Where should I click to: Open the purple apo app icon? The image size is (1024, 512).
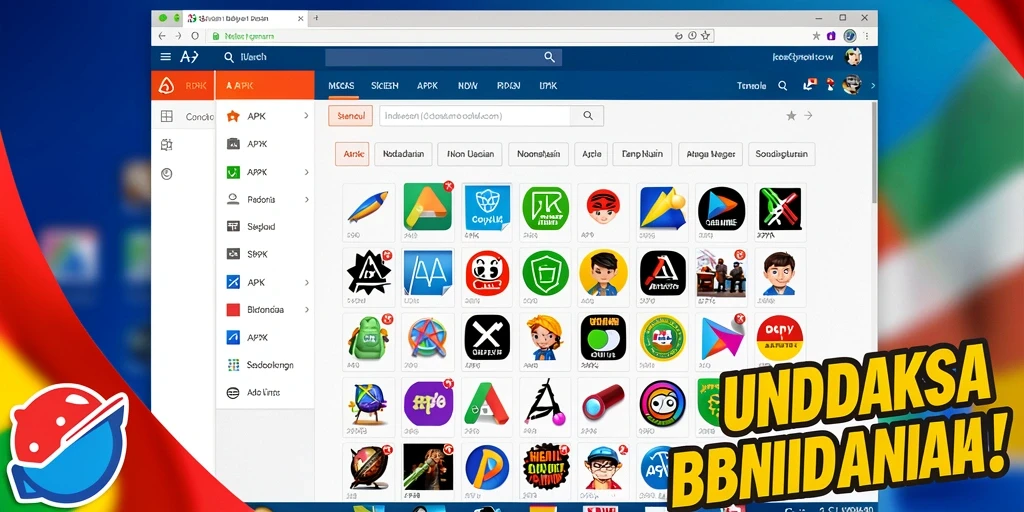click(428, 403)
